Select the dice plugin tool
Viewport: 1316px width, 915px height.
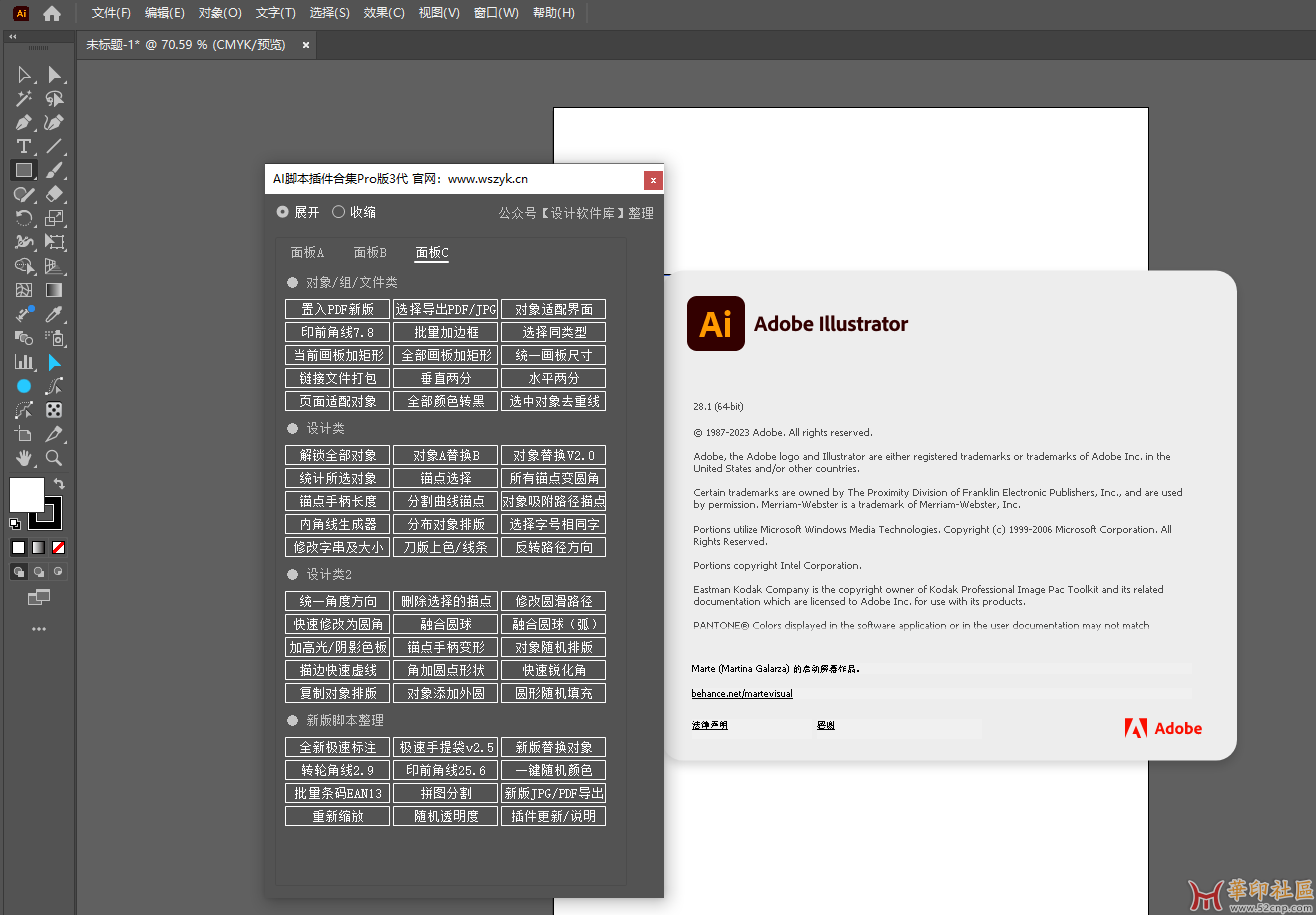pyautogui.click(x=54, y=410)
